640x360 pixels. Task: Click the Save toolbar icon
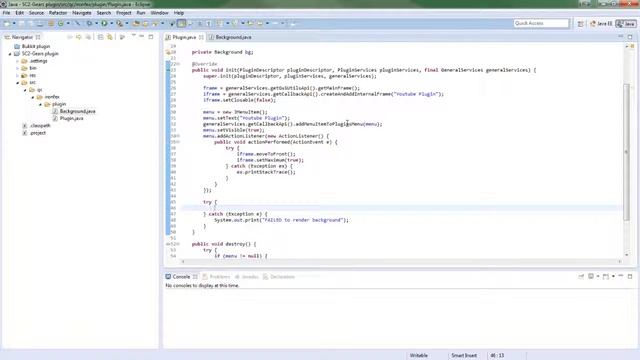coord(22,24)
